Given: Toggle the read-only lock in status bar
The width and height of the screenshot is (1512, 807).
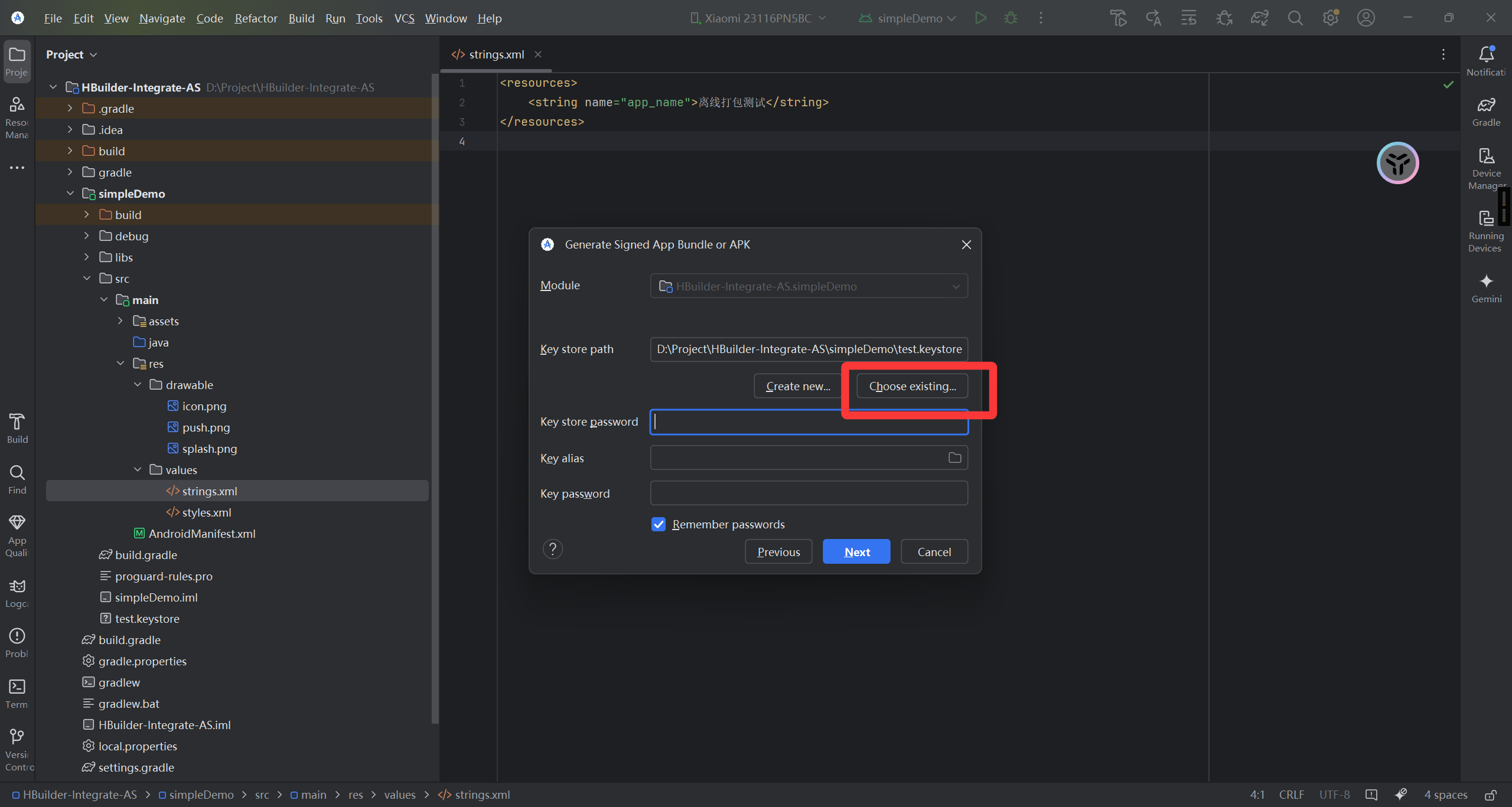Looking at the screenshot, I should click(1490, 795).
